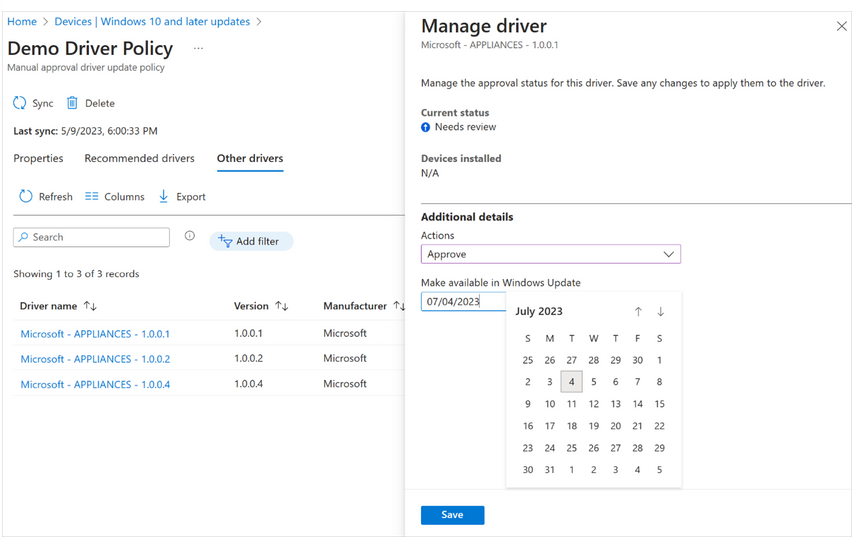Open the Columns chooser
The height and width of the screenshot is (540, 853).
click(x=114, y=197)
